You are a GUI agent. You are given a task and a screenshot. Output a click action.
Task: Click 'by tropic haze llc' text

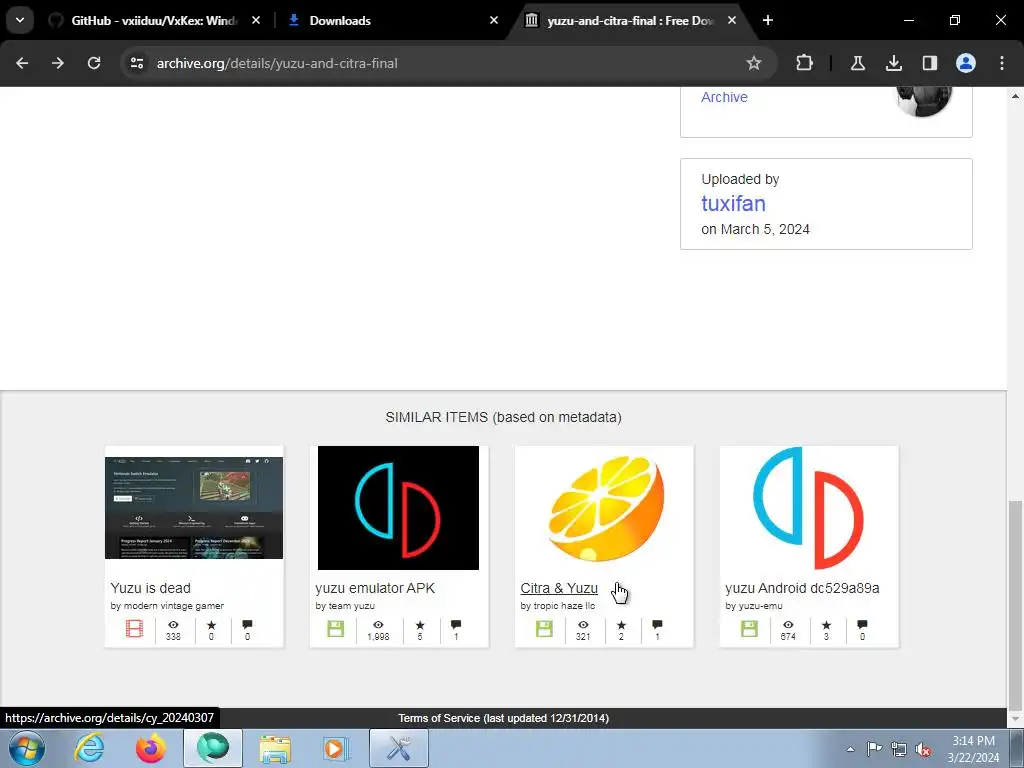pos(558,606)
